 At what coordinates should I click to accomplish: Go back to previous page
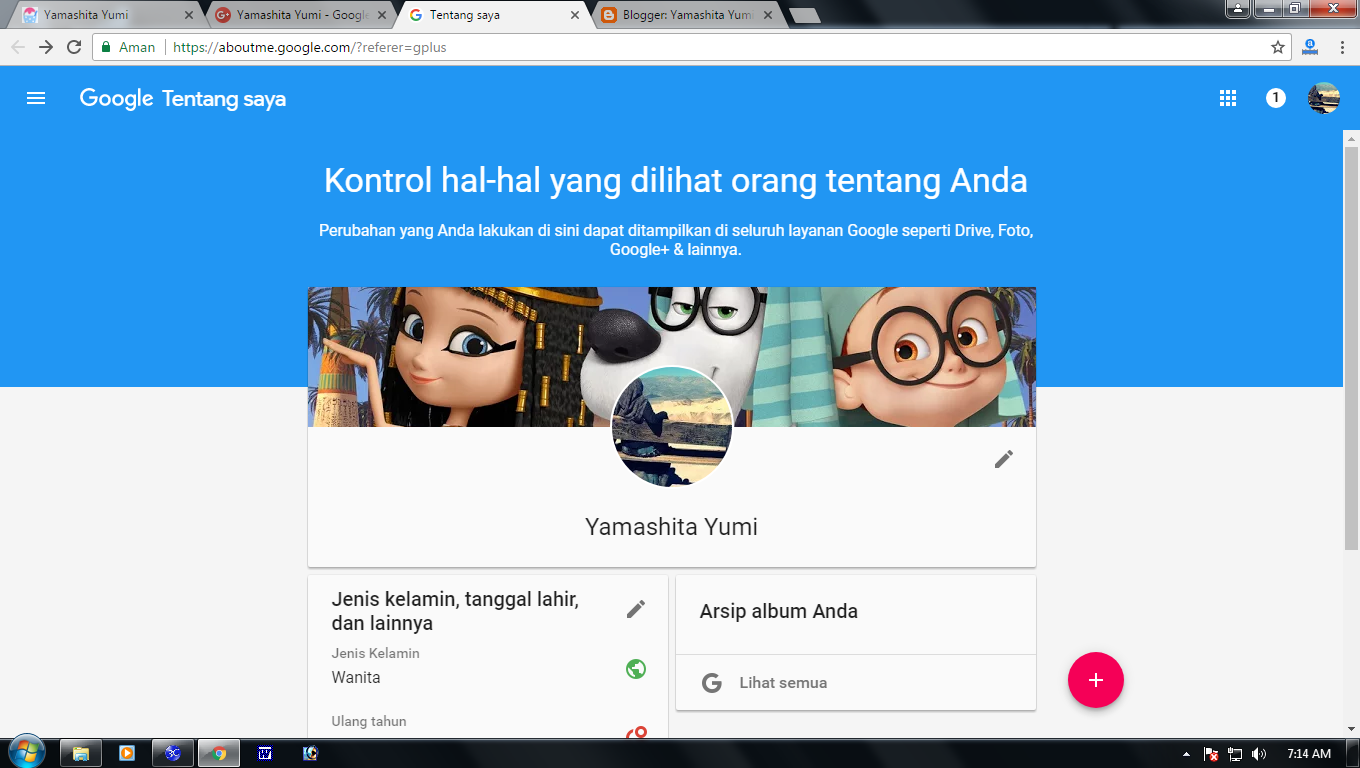coord(18,47)
